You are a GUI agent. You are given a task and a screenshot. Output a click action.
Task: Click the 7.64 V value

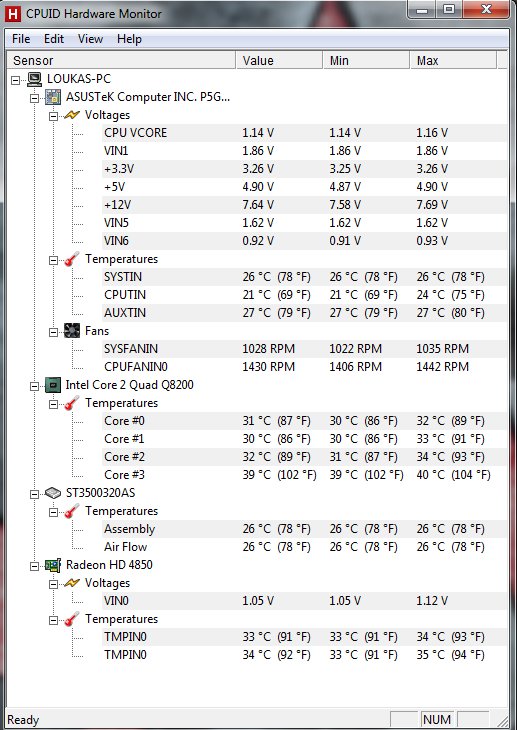coord(258,205)
